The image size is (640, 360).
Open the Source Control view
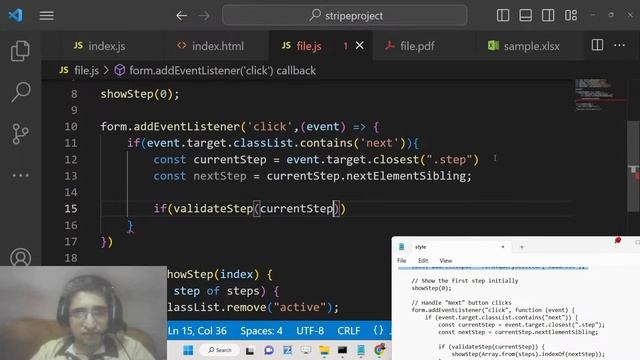[x=20, y=133]
